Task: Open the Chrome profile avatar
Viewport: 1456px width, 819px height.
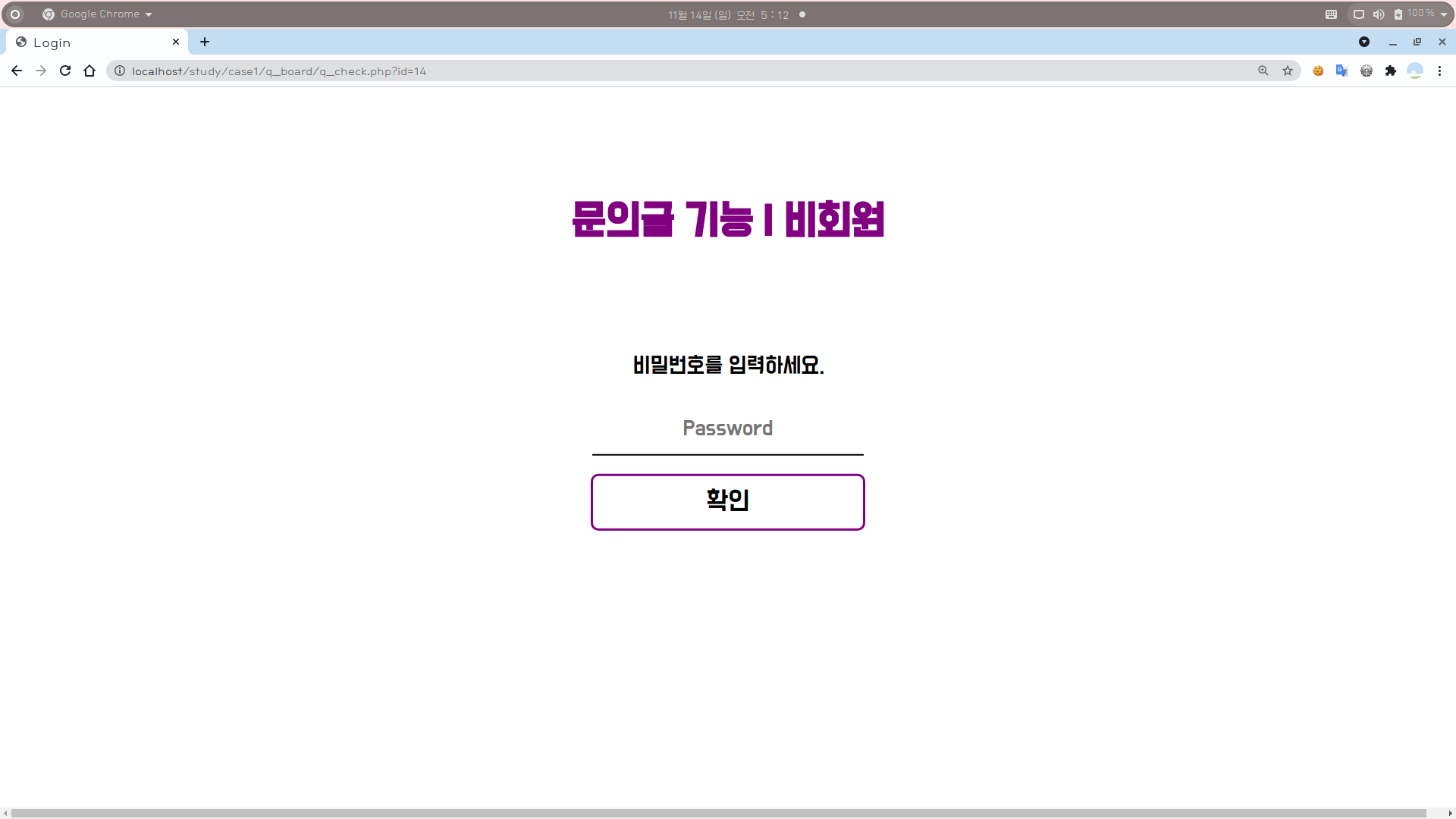Action: pos(1415,71)
